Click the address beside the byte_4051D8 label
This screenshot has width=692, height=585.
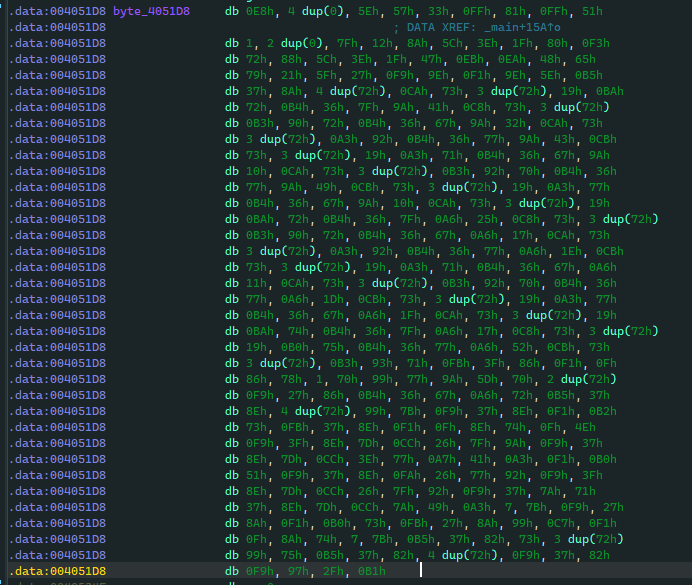tap(57, 11)
